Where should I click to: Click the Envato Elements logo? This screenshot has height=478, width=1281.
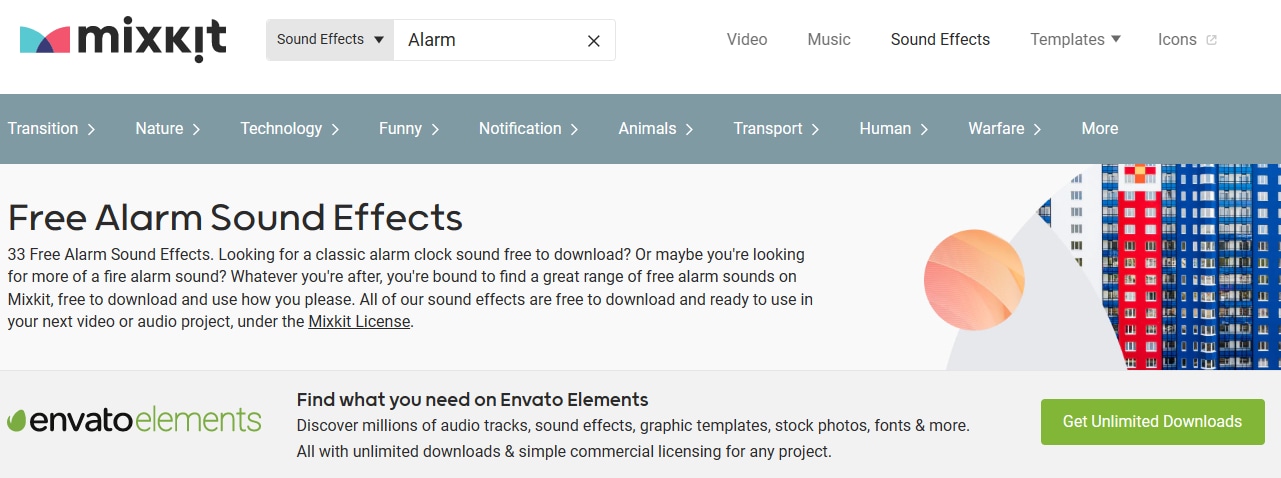click(x=135, y=420)
